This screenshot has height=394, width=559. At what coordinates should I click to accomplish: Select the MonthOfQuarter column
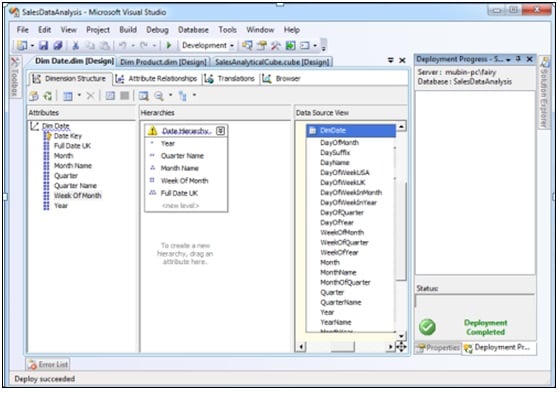coord(345,282)
